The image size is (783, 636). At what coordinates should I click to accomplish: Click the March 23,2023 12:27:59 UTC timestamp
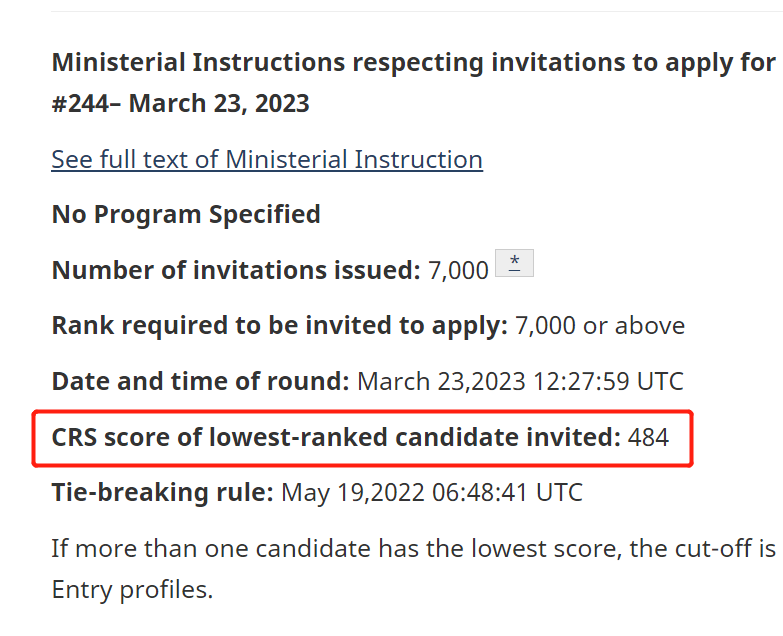[x=520, y=381]
